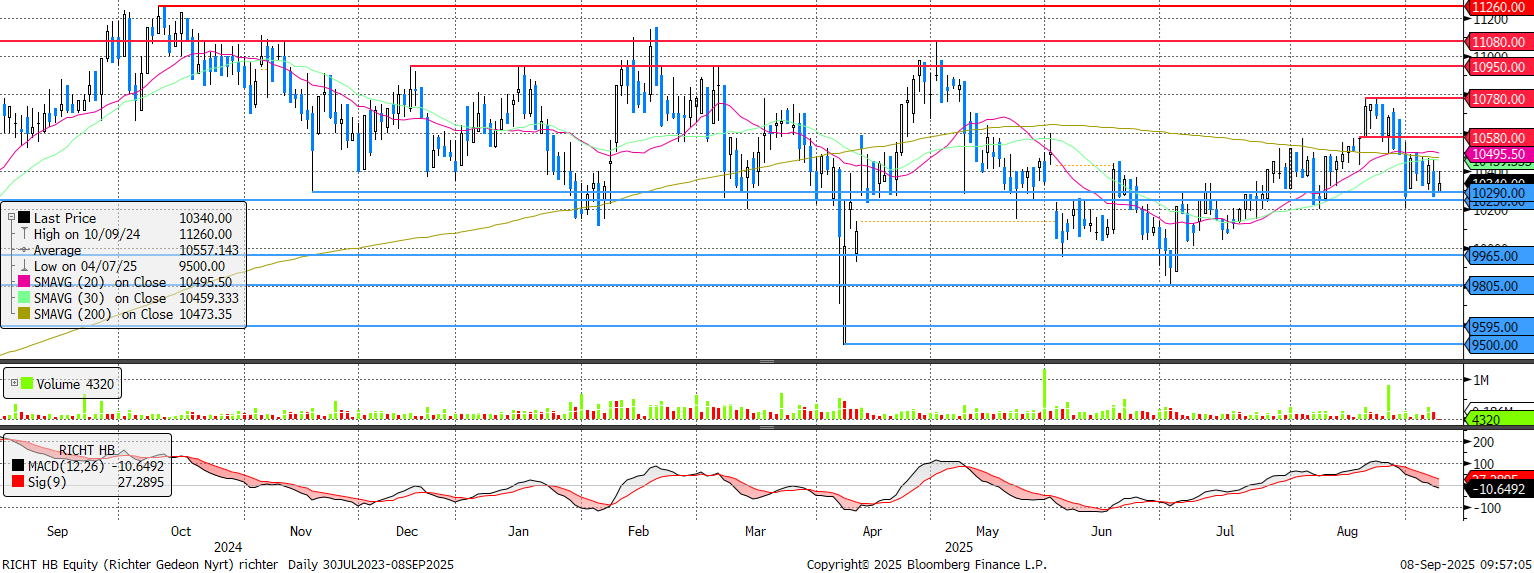Viewport: 1534px width, 573px height.
Task: Click the -10.6492 MACD axis tag
Action: pyautogui.click(x=1500, y=490)
